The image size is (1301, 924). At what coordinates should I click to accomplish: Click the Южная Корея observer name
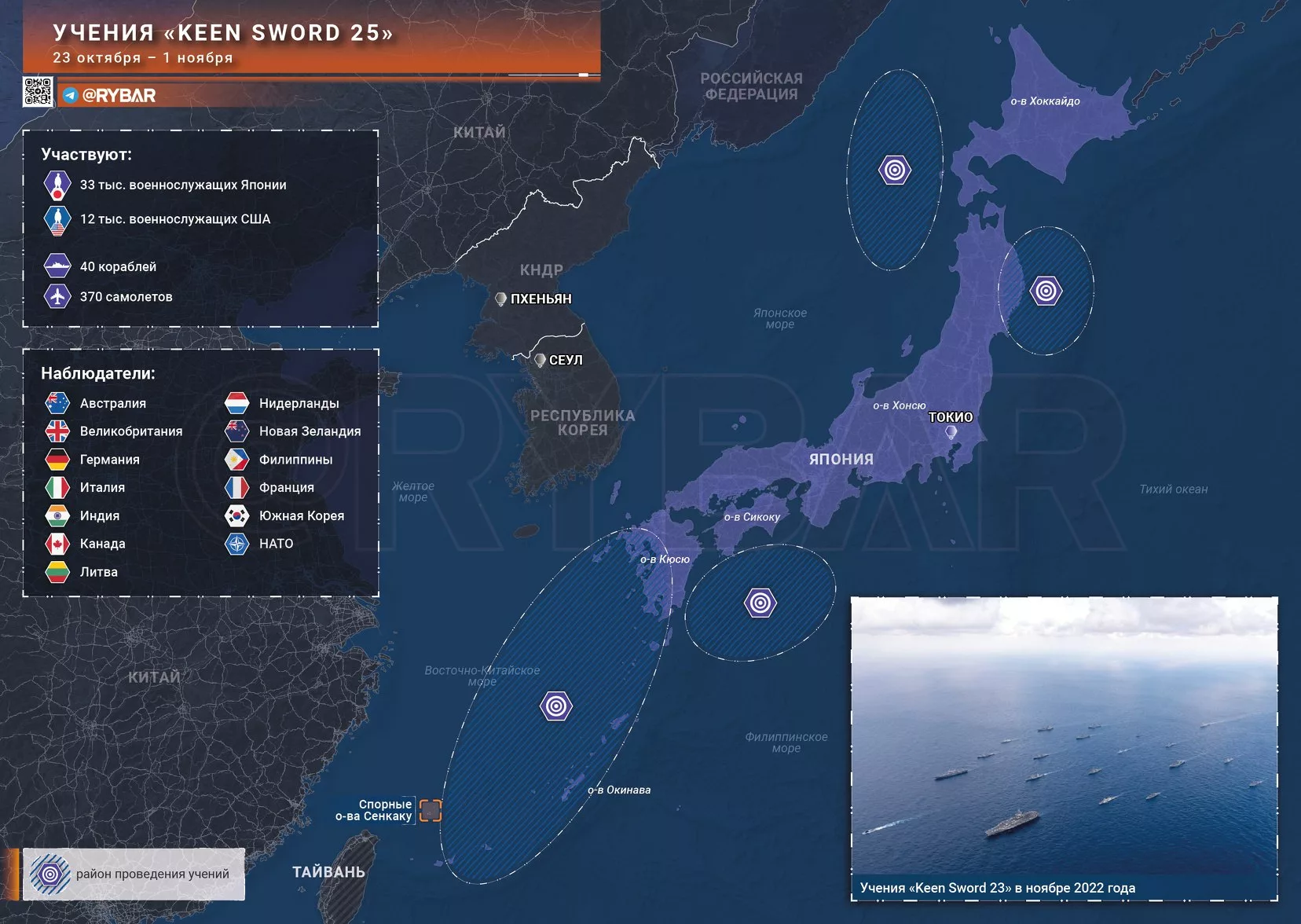click(x=302, y=516)
